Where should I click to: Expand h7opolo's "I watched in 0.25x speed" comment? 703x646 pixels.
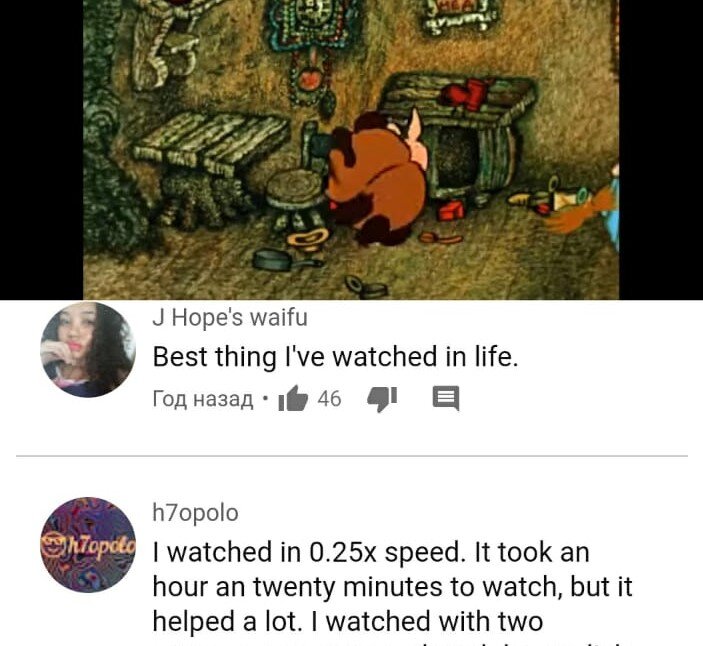(392, 587)
